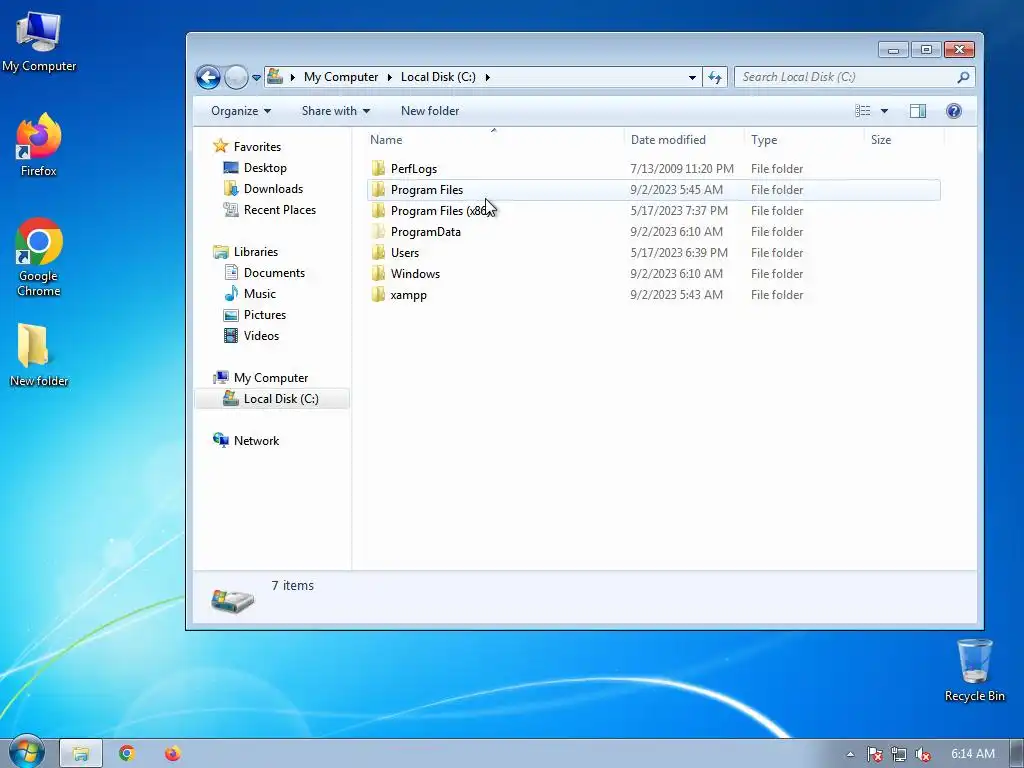This screenshot has height=768, width=1024.
Task: Select the Google Chrome desktop shortcut
Action: click(x=39, y=257)
